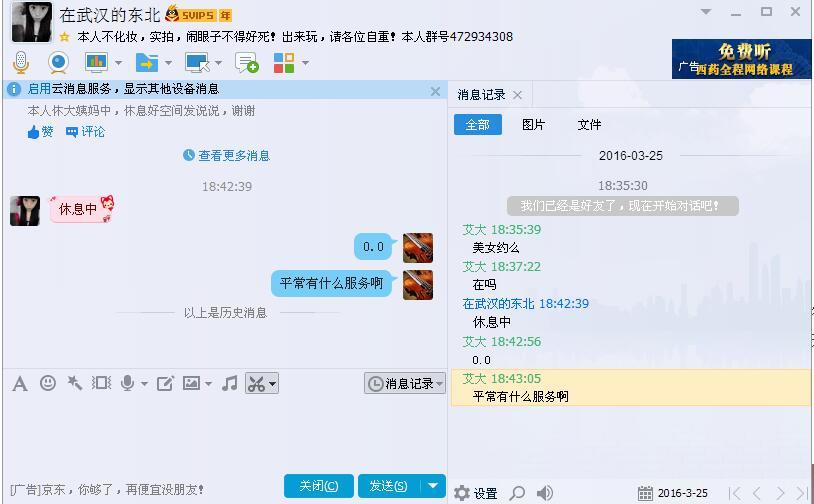Record a voice message with mic icon
This screenshot has width=814, height=504.
(x=127, y=383)
